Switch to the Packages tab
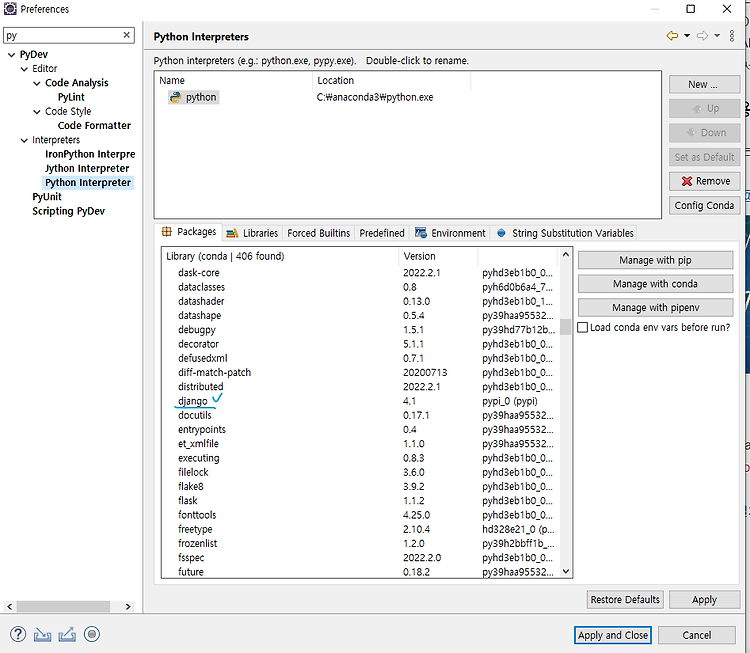750x653 pixels. click(x=188, y=232)
